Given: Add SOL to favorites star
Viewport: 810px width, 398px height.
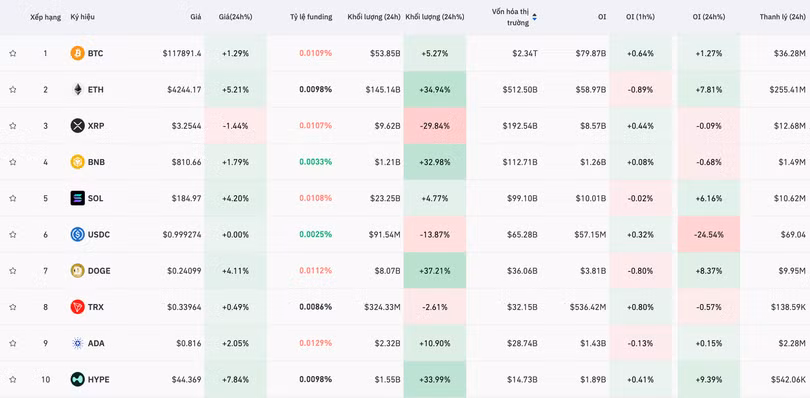Looking at the screenshot, I should 13,198.
